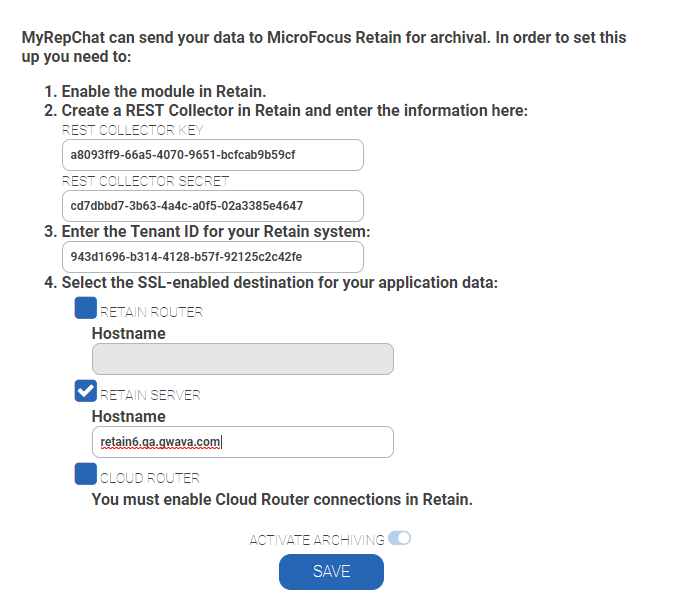Click the REST COLLECTOR KEY label
Screen dimensions: 677x598
point(134,131)
